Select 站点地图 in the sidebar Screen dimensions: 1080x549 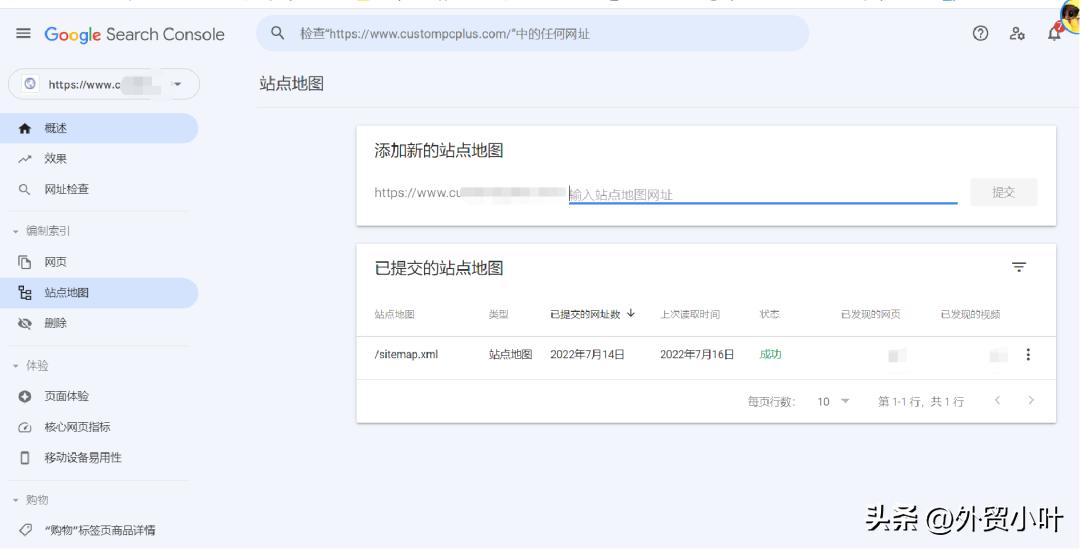coord(99,293)
